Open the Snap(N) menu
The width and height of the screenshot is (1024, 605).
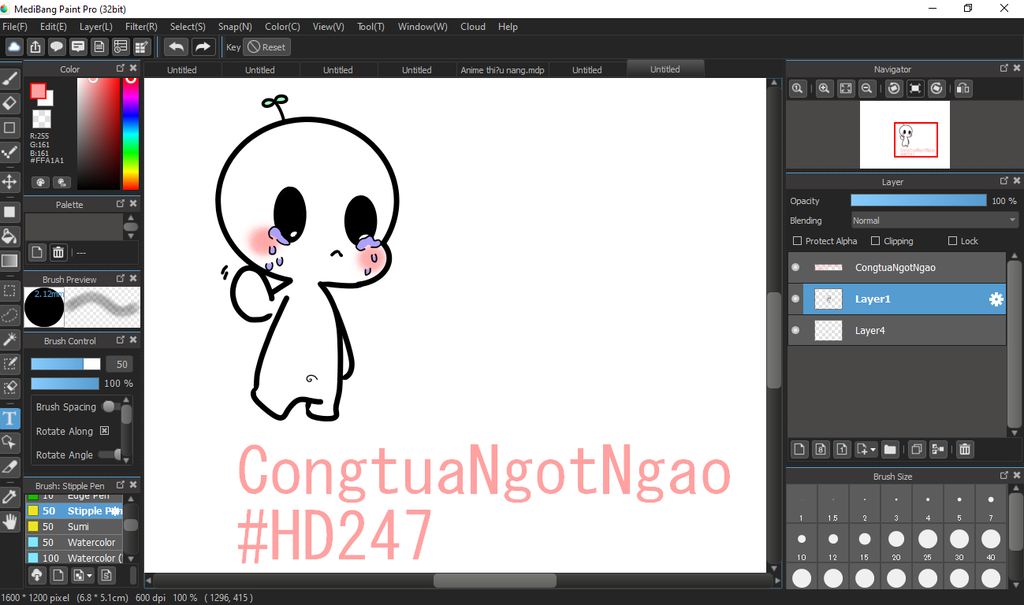(x=235, y=27)
